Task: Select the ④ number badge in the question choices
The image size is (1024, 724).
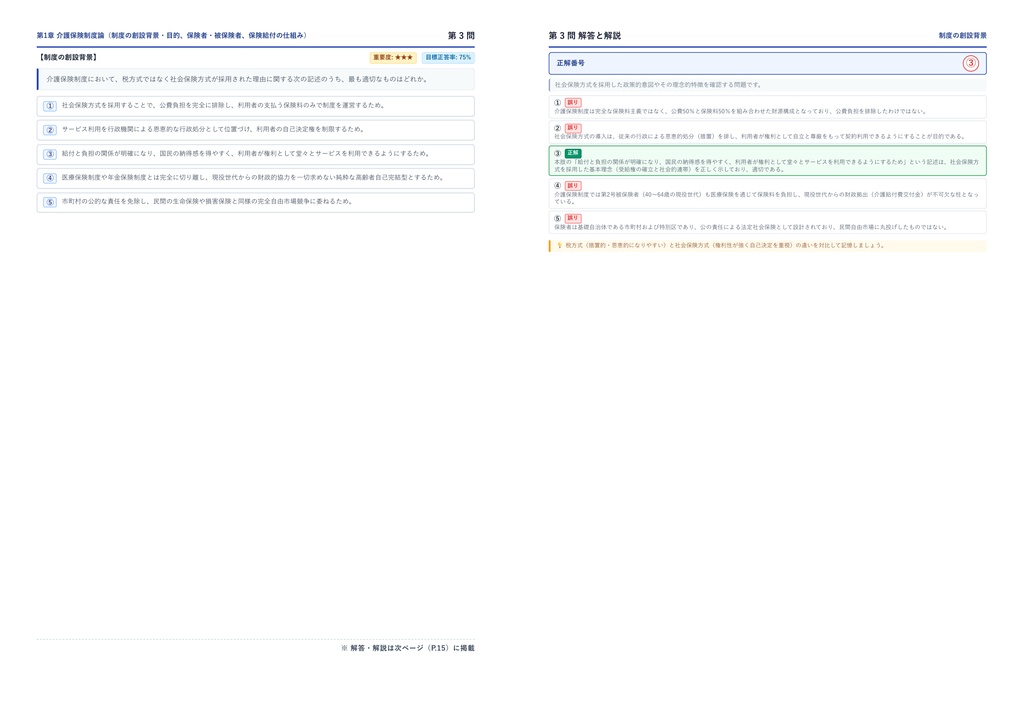Action: (x=50, y=178)
